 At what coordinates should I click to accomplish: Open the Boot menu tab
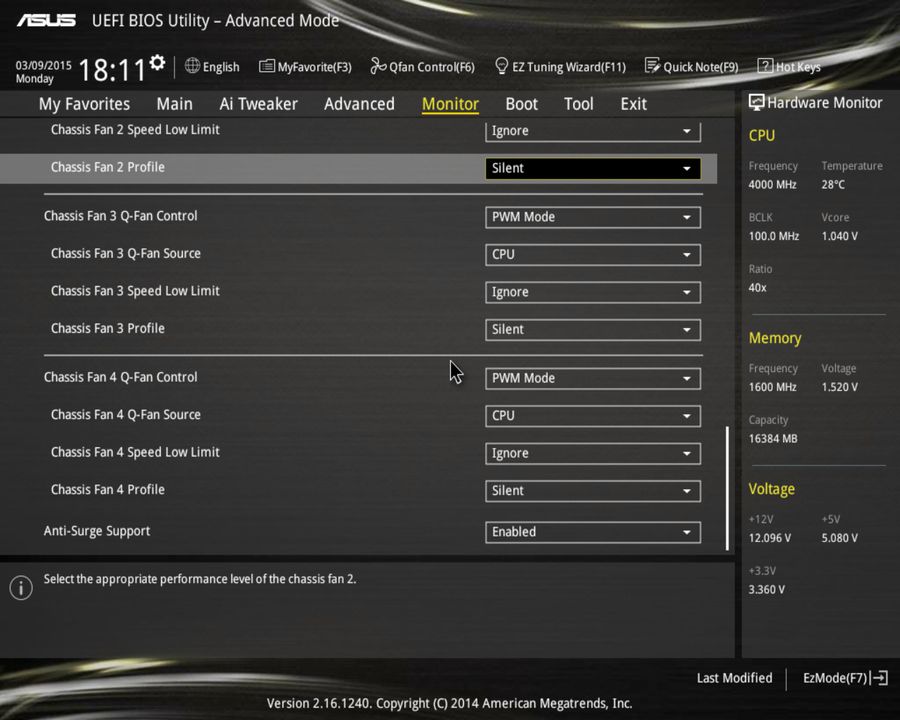[x=521, y=103]
